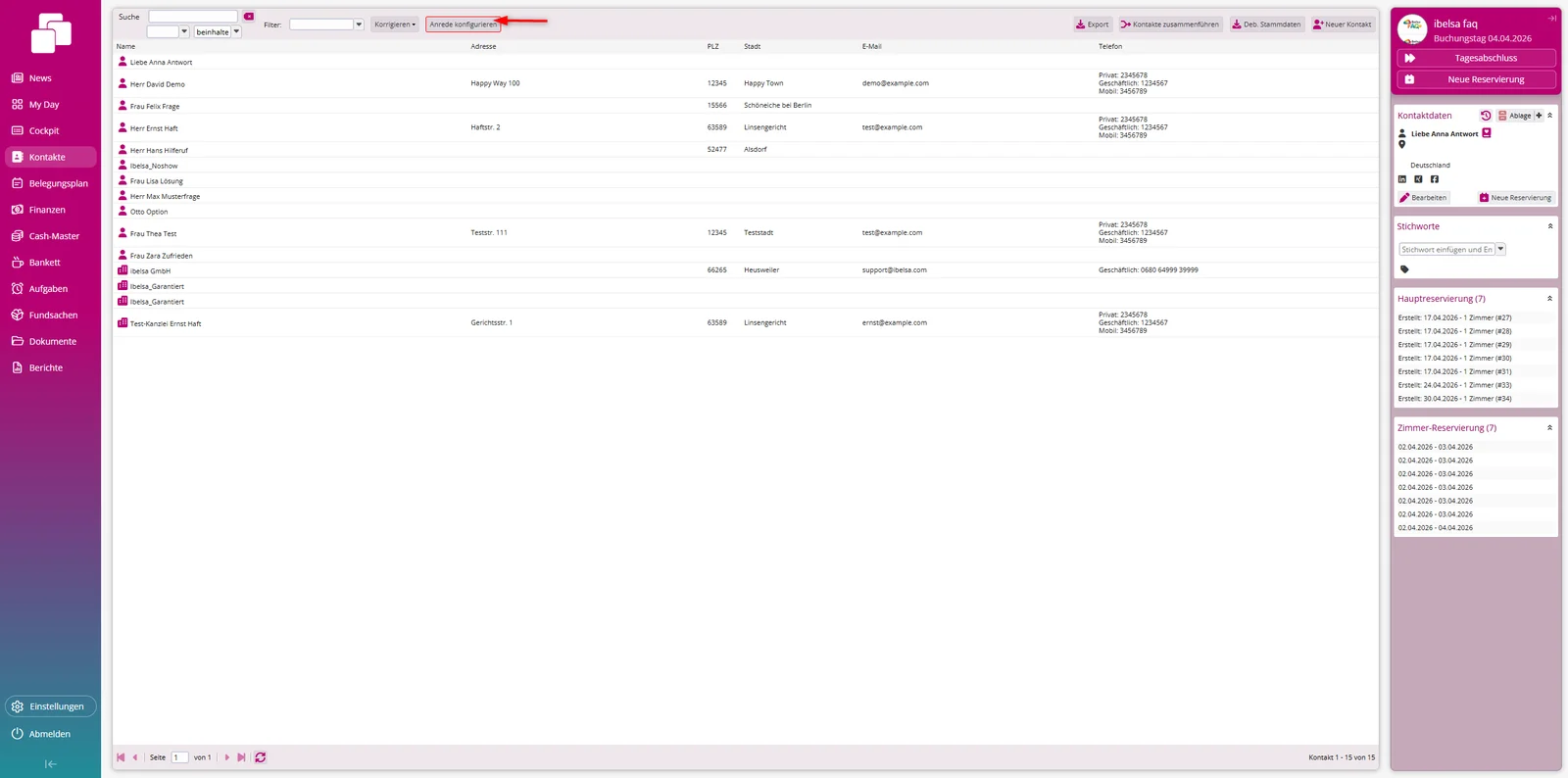Open the 'beinhalte' search condition dropdown
The height and width of the screenshot is (778, 1568).
[x=236, y=32]
